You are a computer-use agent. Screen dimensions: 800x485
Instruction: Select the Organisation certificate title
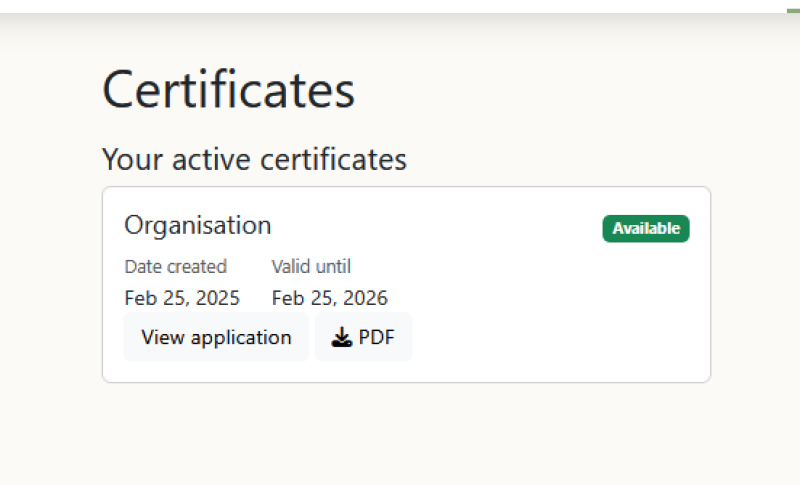[198, 225]
